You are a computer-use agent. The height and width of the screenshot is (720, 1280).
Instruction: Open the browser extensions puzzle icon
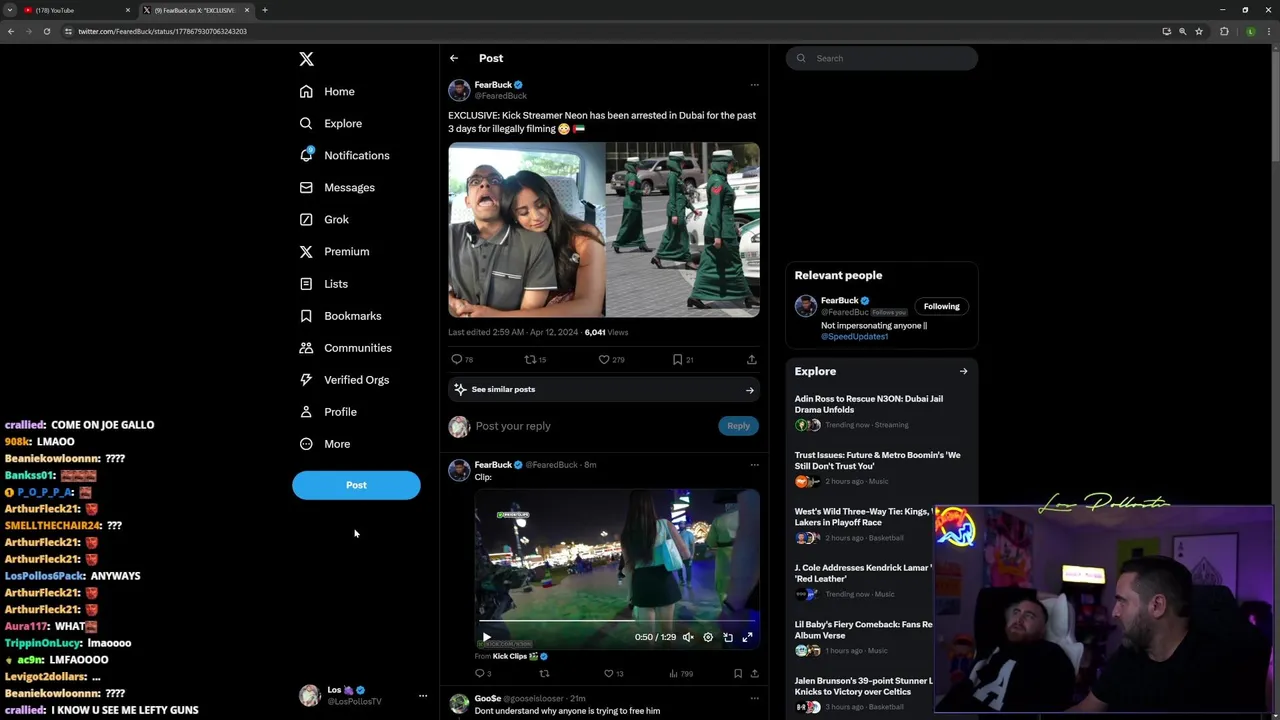click(x=1224, y=31)
